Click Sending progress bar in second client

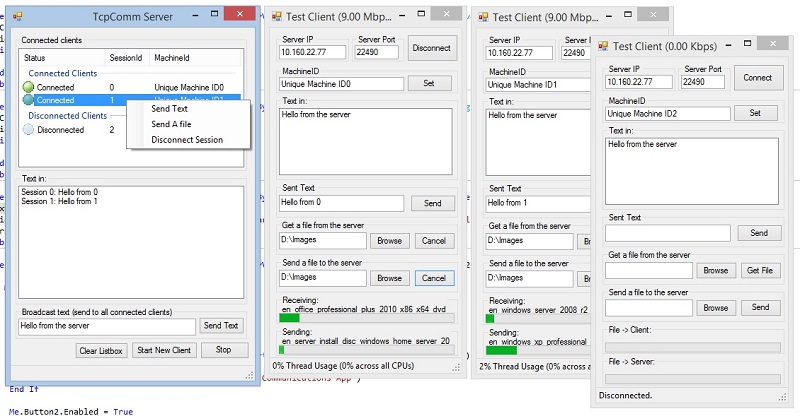click(538, 351)
